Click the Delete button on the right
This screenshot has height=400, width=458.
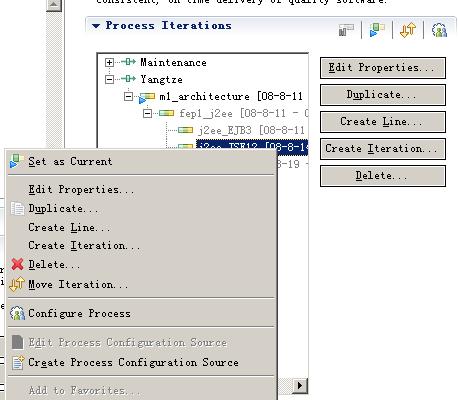[383, 176]
